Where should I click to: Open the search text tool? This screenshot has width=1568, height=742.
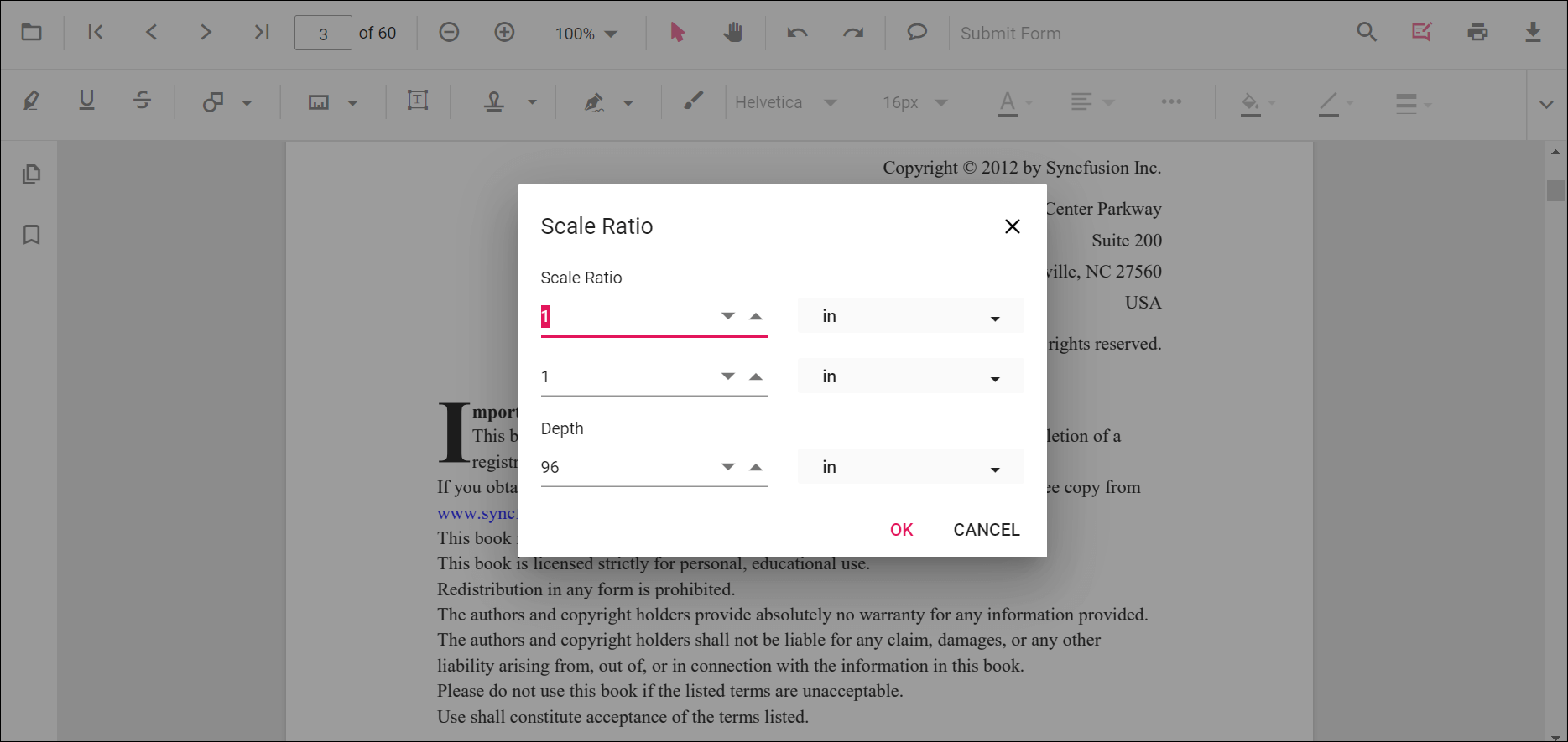point(1367,33)
